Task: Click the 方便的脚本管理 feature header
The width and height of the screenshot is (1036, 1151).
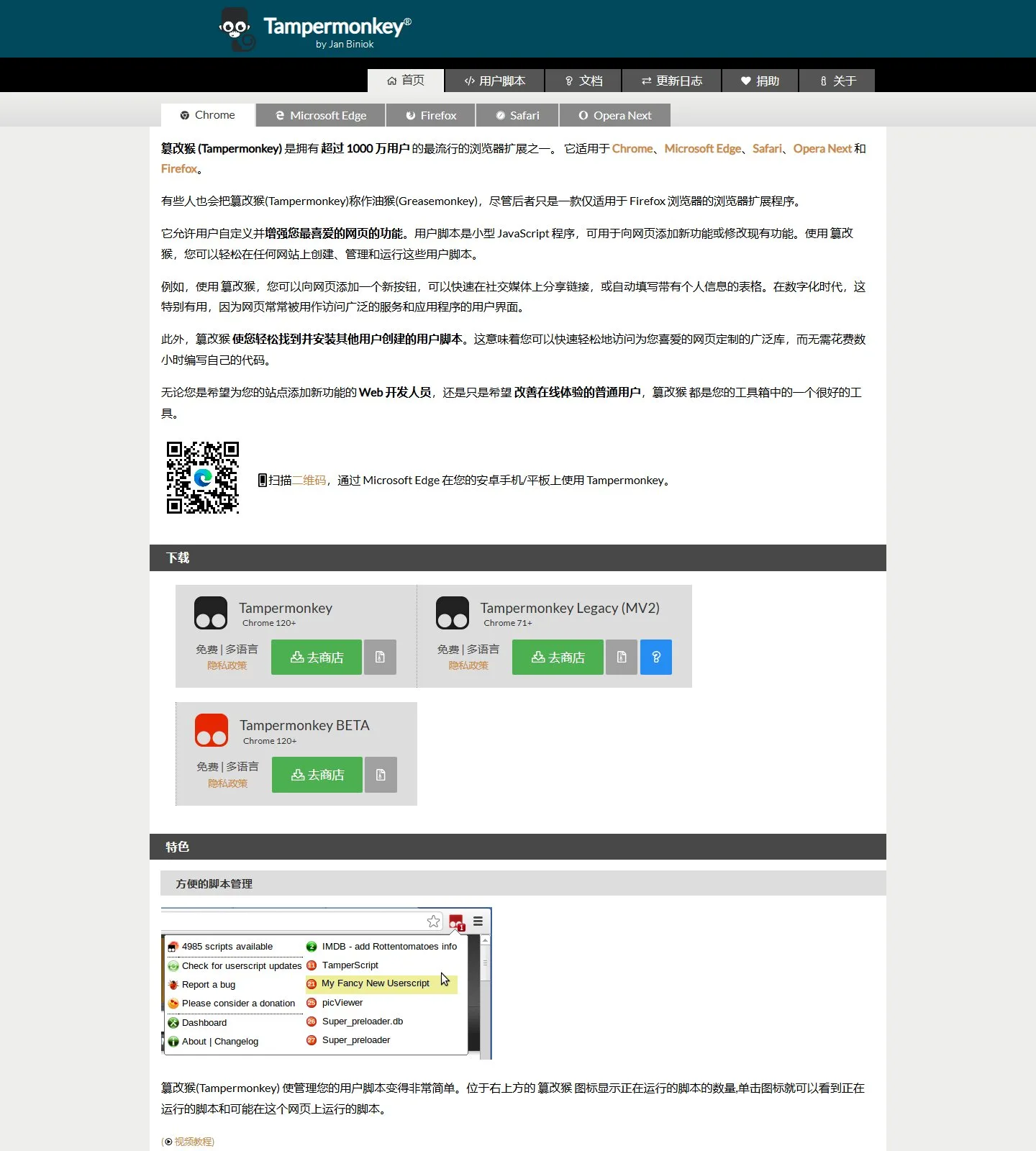Action: coord(523,883)
